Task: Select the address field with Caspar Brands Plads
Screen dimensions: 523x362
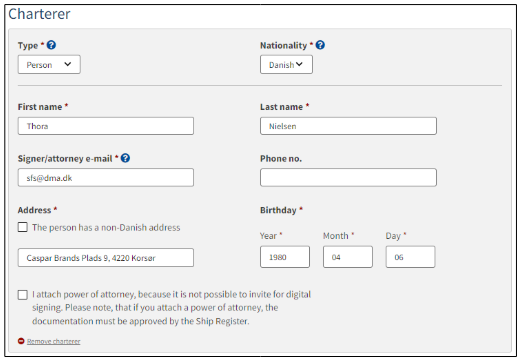Action: pos(106,258)
